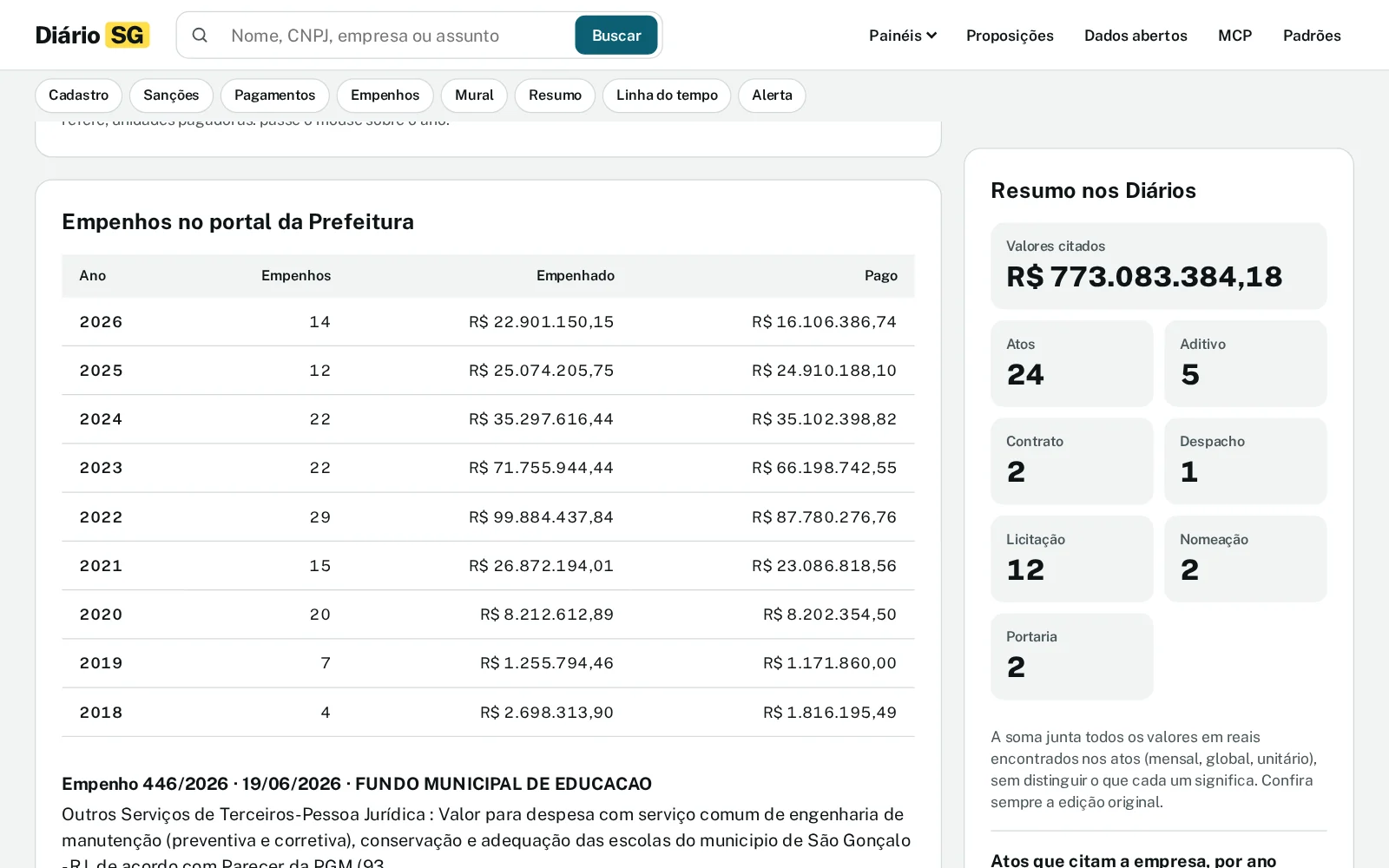
Task: Open the Alerta section
Action: pyautogui.click(x=772, y=95)
